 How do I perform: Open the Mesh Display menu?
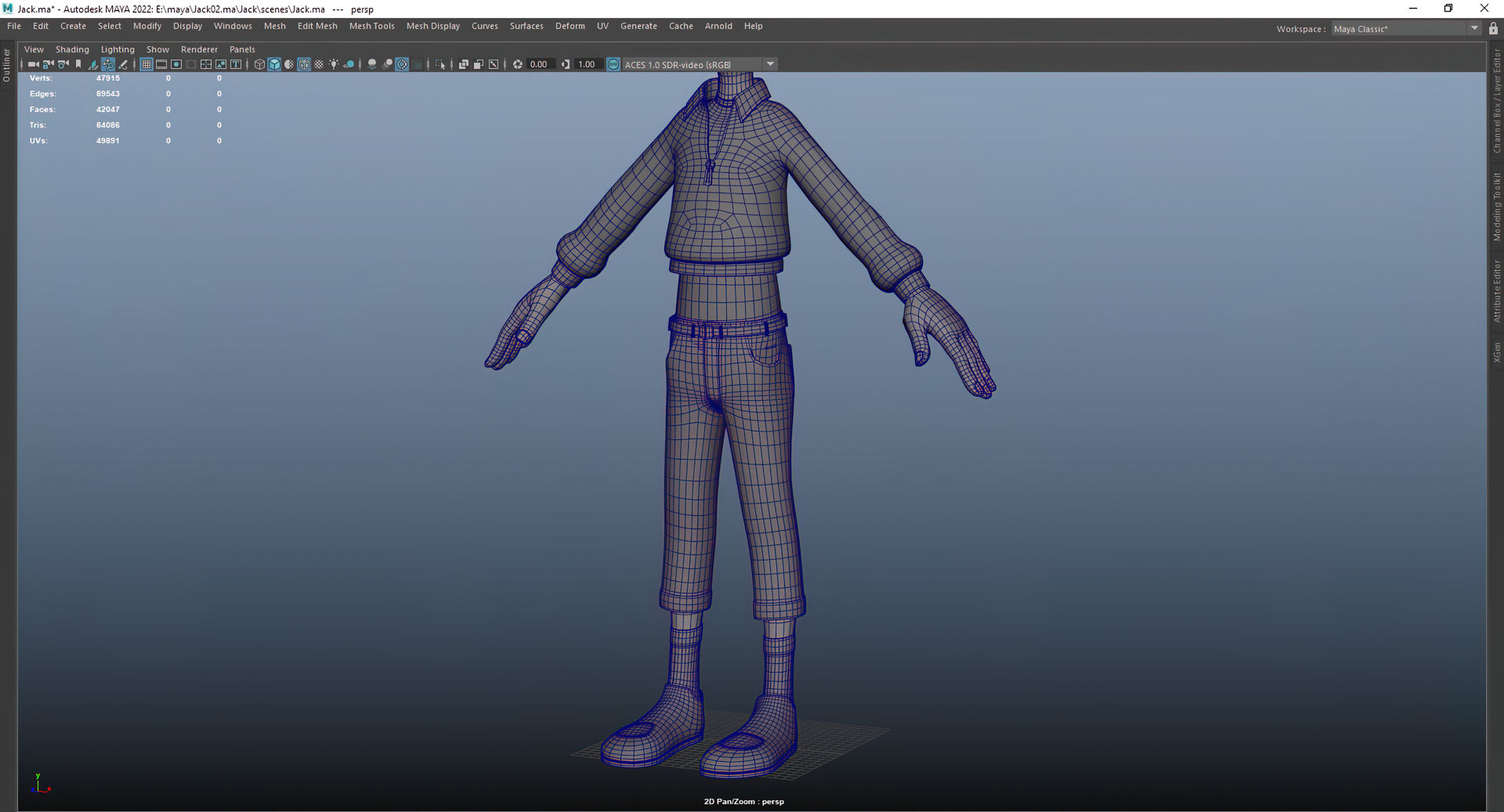(433, 26)
